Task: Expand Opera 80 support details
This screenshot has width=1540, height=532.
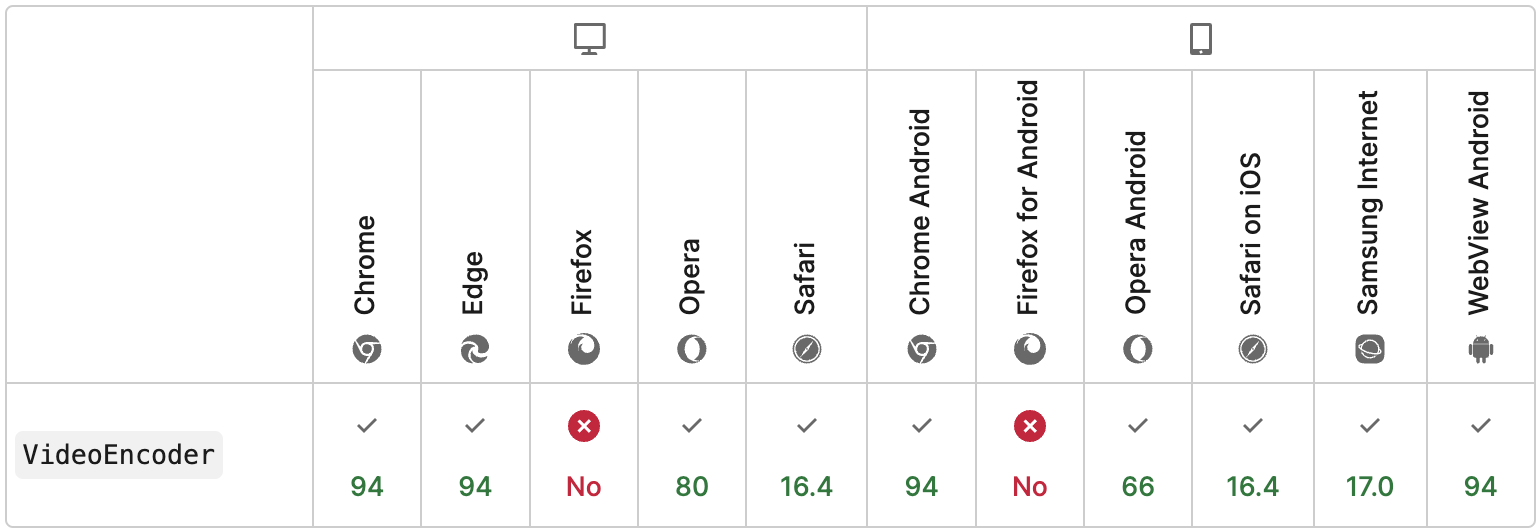Action: [x=692, y=455]
